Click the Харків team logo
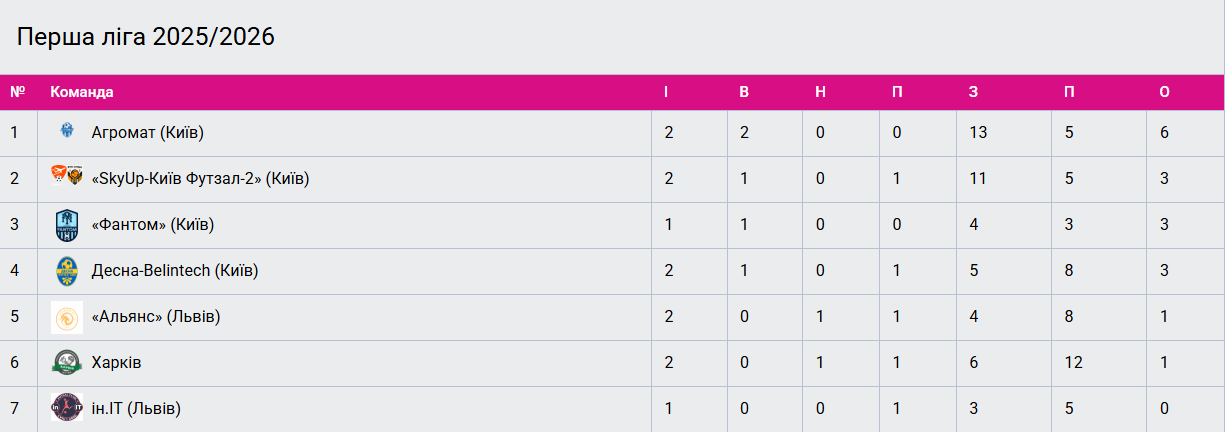Image resolution: width=1225 pixels, height=432 pixels. tap(67, 362)
